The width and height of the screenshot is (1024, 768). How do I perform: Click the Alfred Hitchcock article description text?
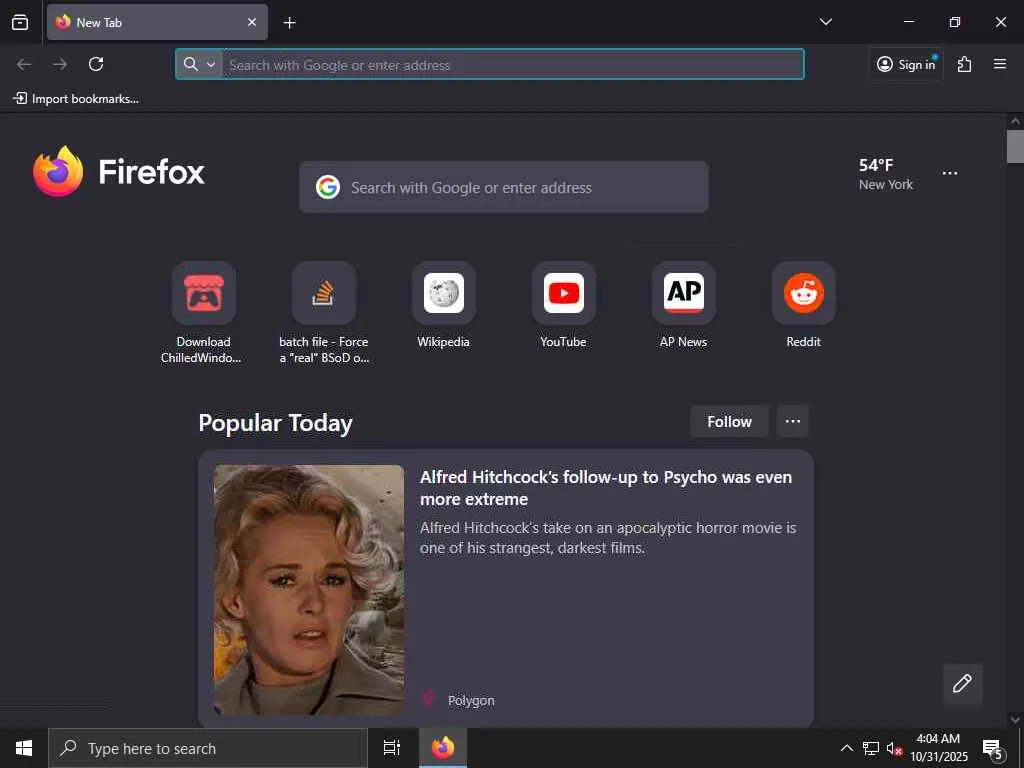click(x=608, y=537)
